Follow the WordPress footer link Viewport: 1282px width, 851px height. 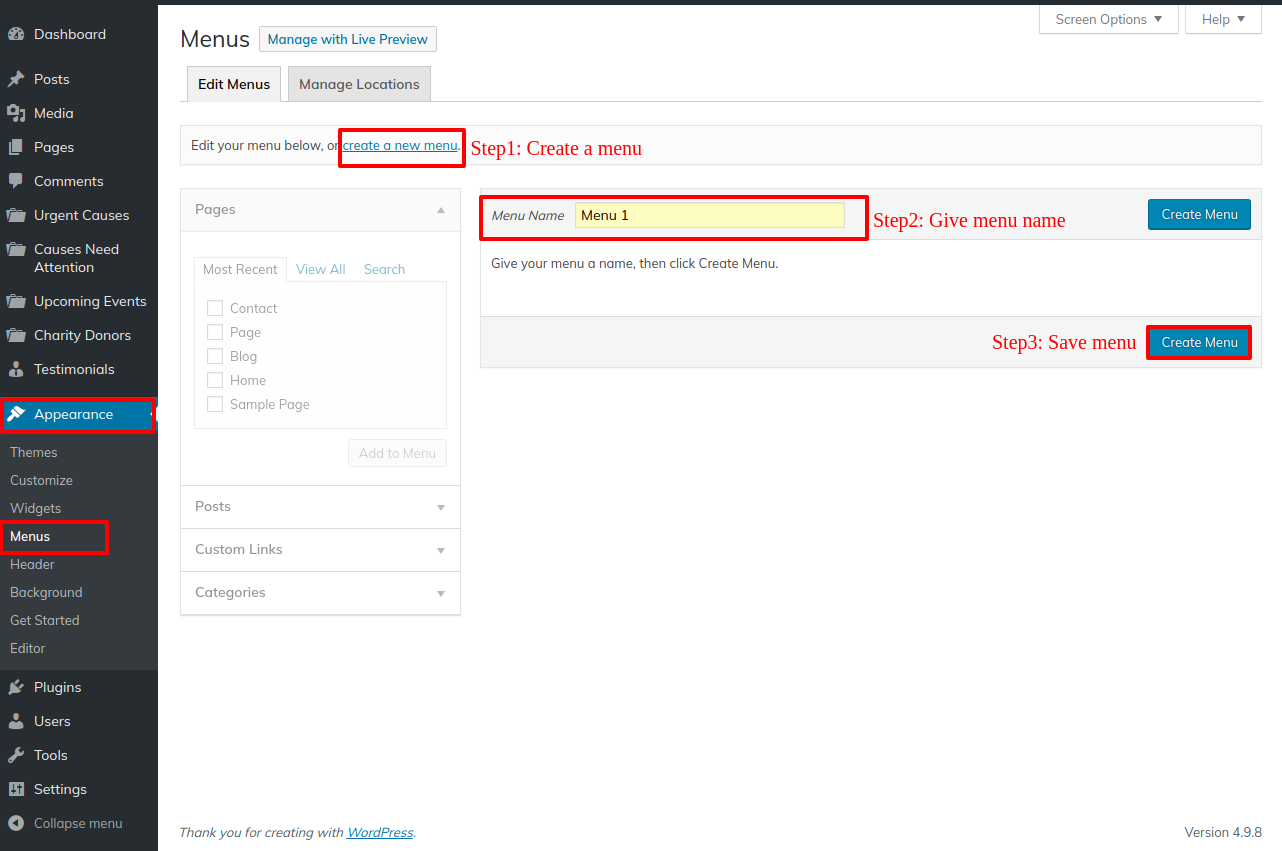tap(380, 832)
